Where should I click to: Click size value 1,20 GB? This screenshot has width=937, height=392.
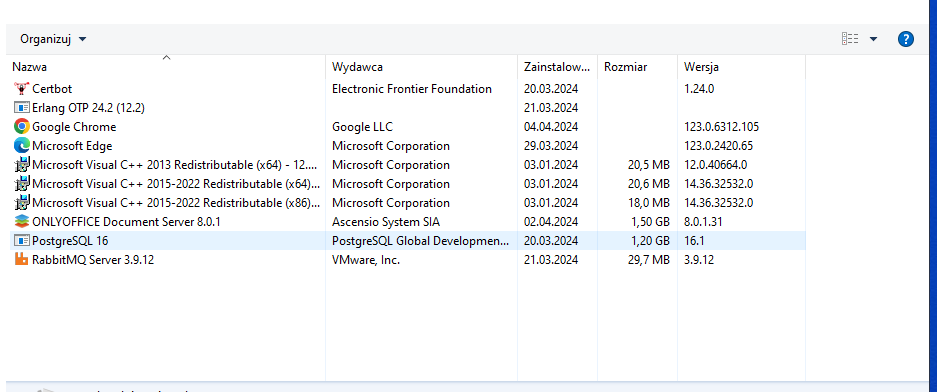pyautogui.click(x=650, y=241)
